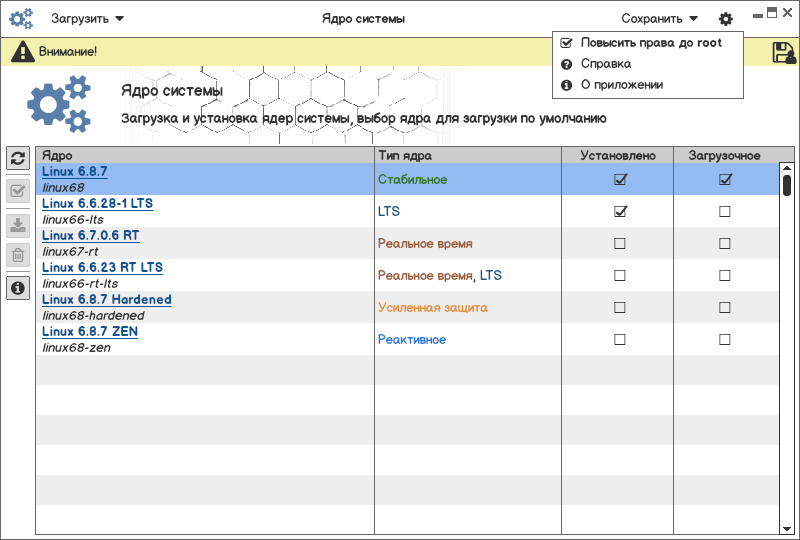The image size is (800, 540).
Task: Expand the Сохранить dropdown
Action: (659, 19)
